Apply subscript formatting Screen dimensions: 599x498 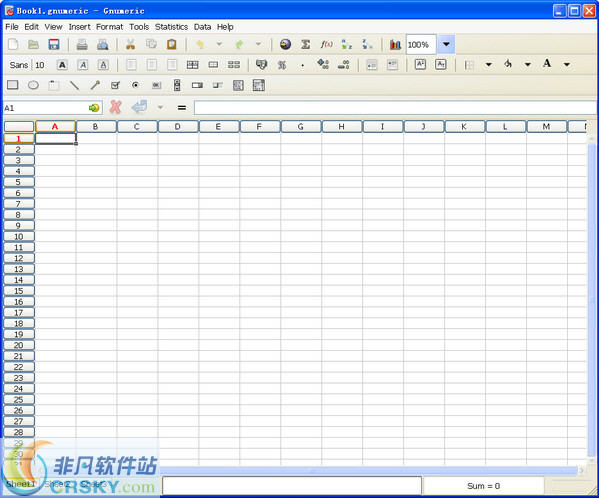click(x=441, y=65)
